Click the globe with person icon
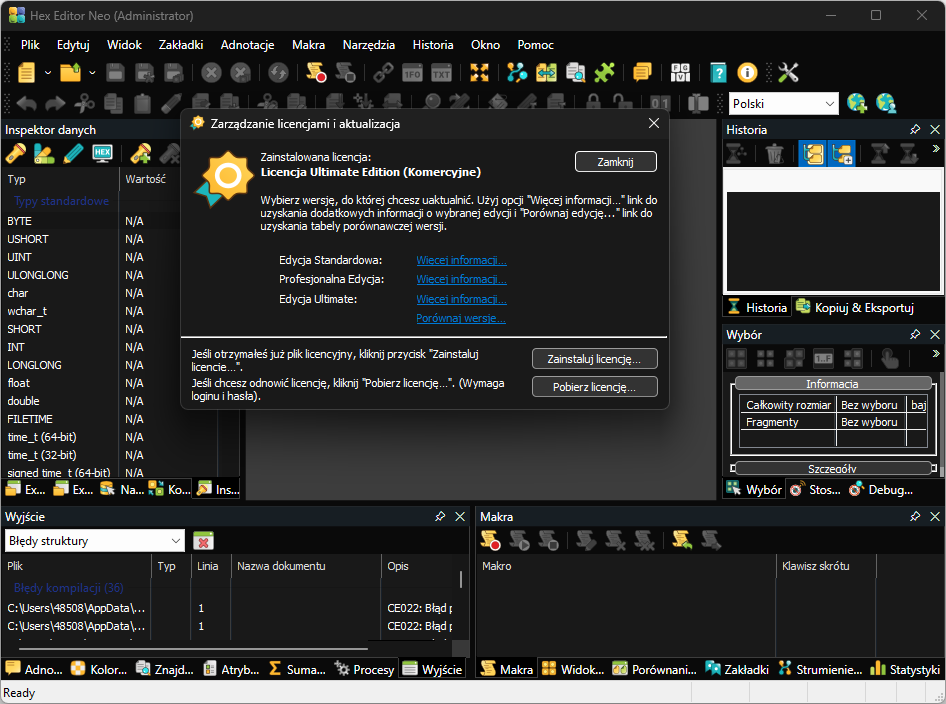 tap(886, 104)
